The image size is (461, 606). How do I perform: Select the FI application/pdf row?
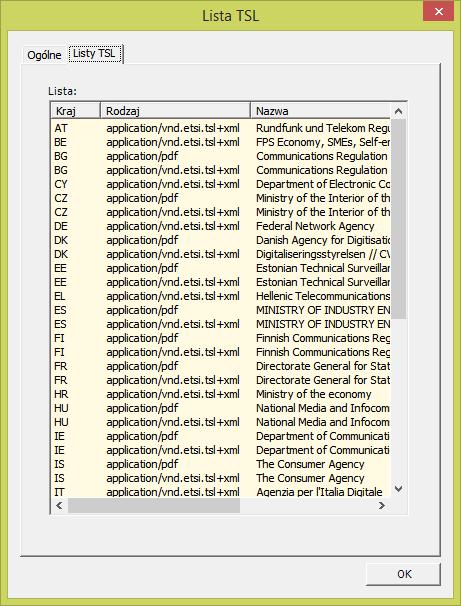pos(221,338)
